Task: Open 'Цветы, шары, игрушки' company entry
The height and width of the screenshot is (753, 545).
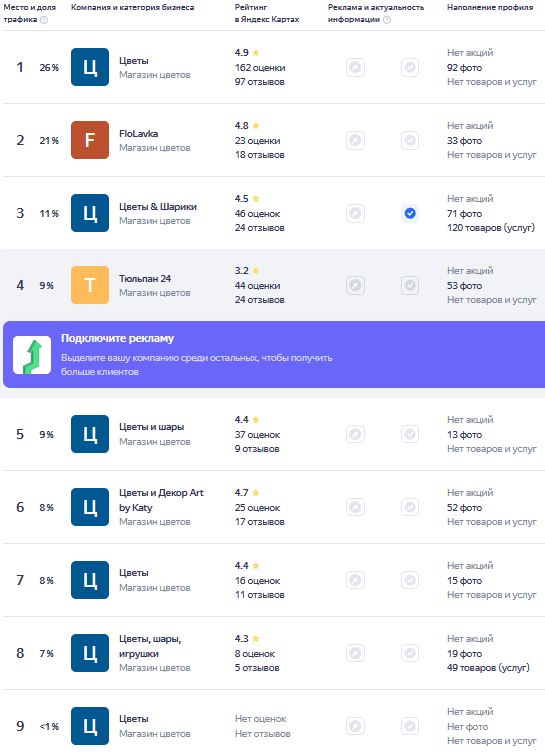Action: coord(150,646)
